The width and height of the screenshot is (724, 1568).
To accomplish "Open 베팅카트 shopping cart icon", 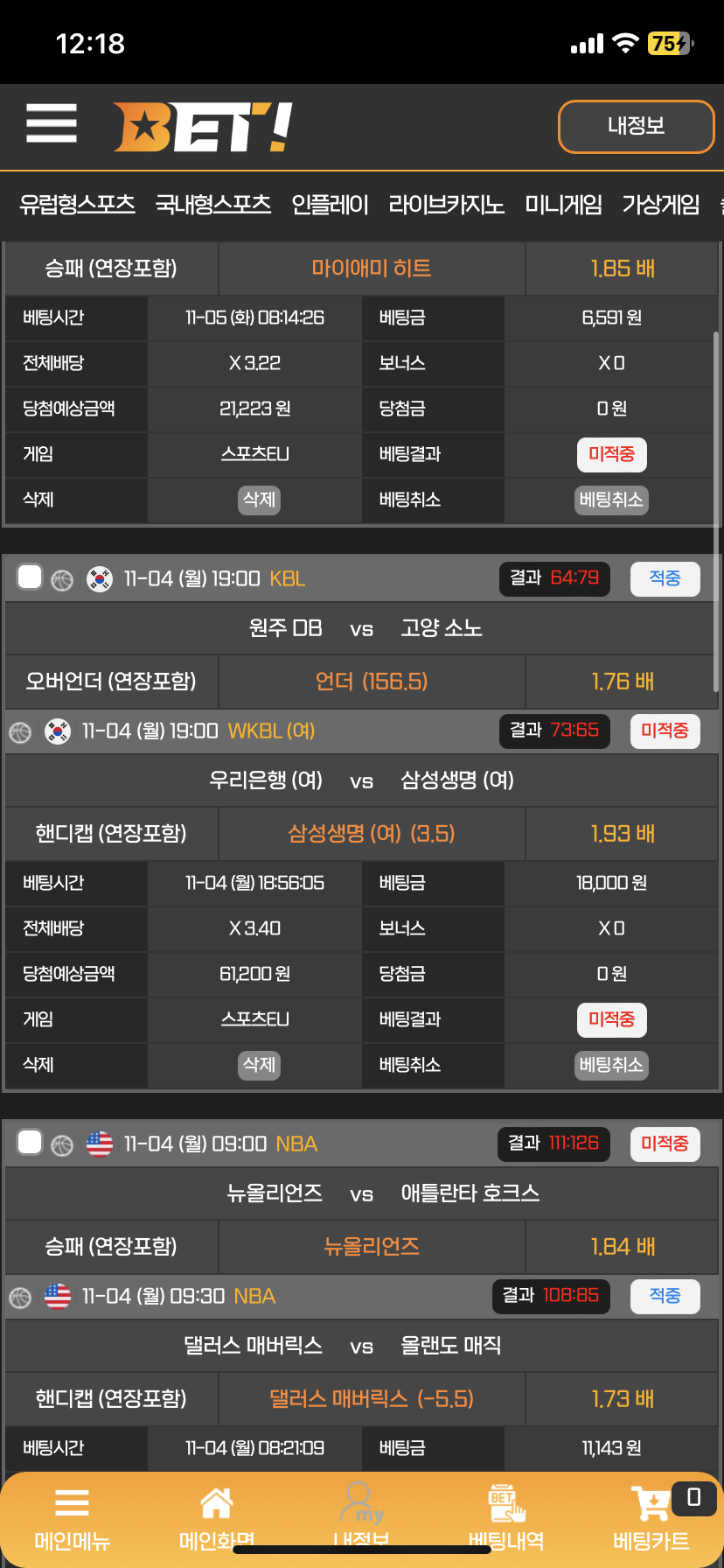I will pos(651,1517).
